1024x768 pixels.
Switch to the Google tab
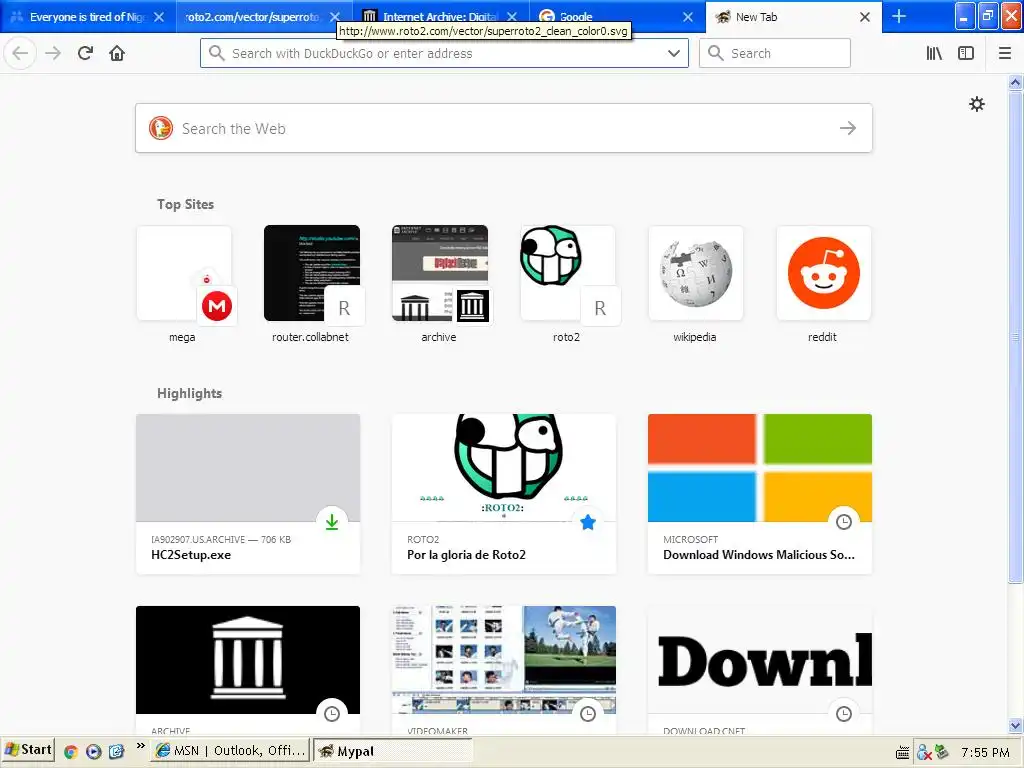tap(617, 17)
